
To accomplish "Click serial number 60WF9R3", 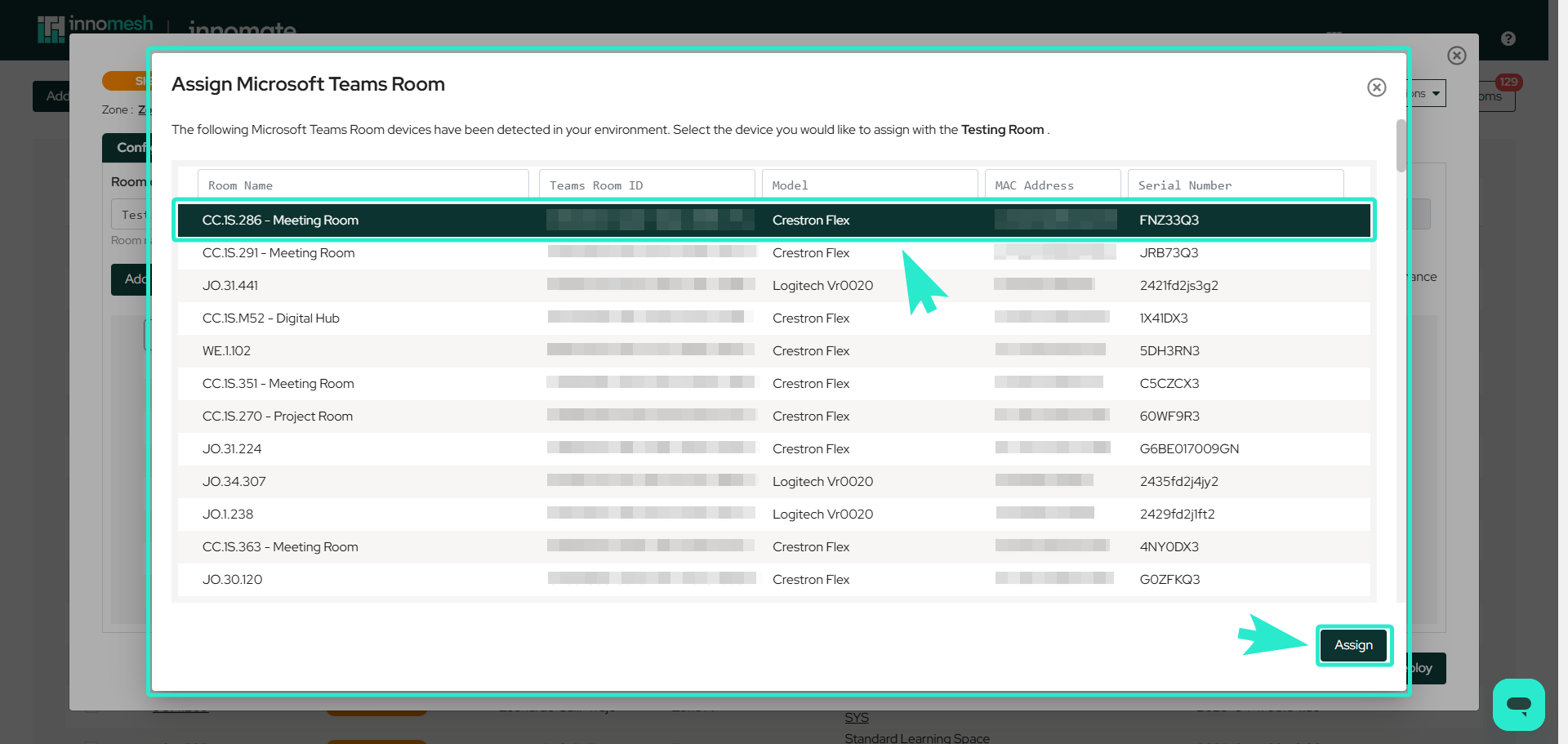I will pyautogui.click(x=1169, y=417).
